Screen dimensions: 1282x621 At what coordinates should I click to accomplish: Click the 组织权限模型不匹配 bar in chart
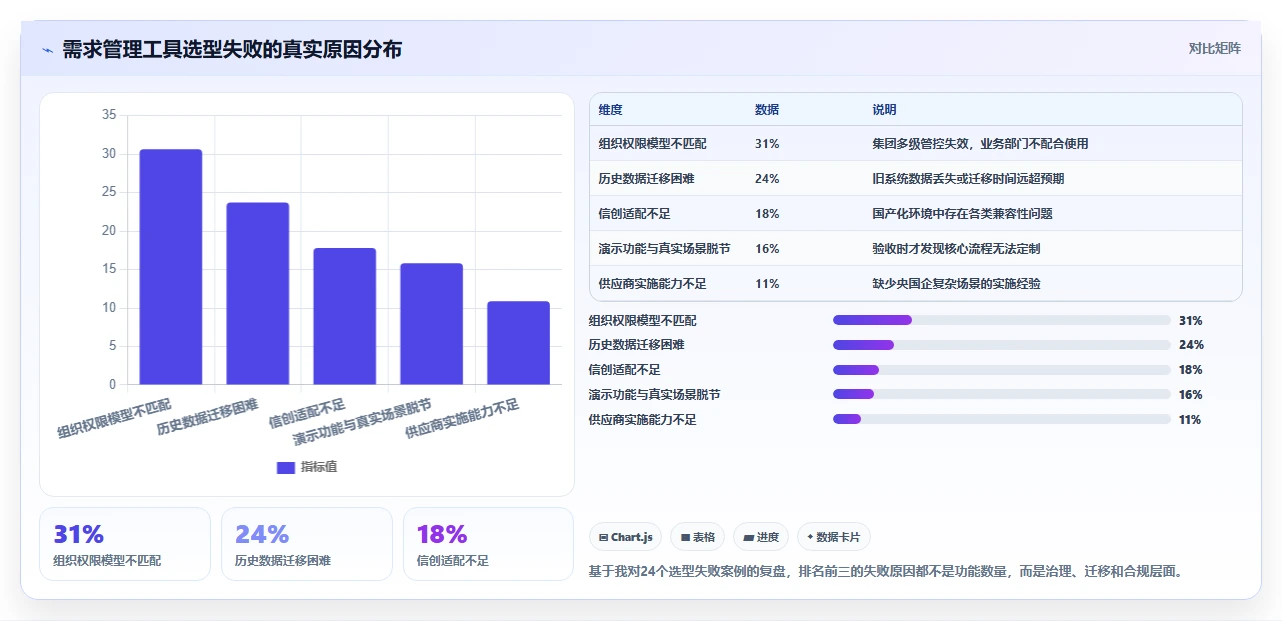point(171,267)
